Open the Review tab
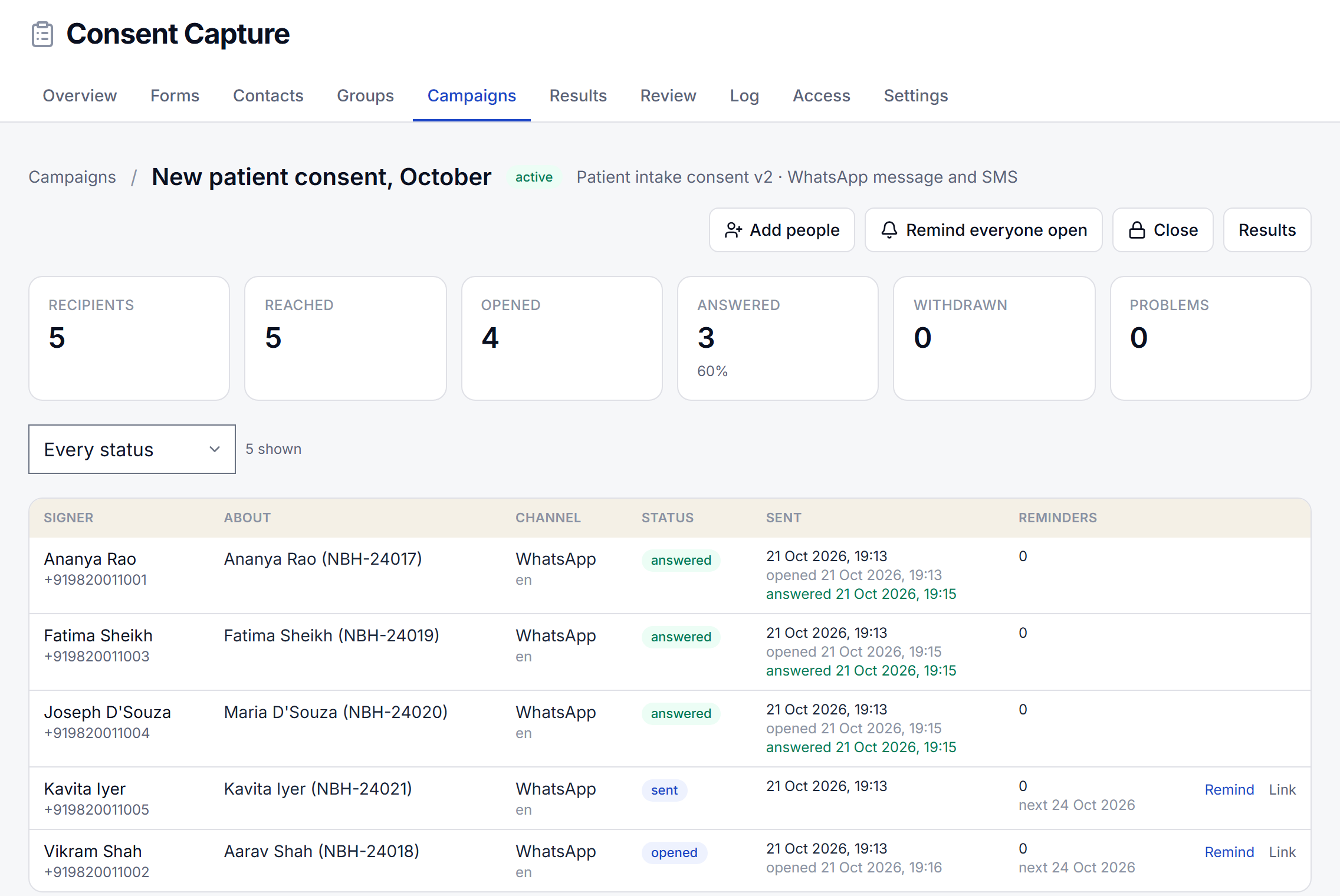The image size is (1340, 896). [668, 95]
